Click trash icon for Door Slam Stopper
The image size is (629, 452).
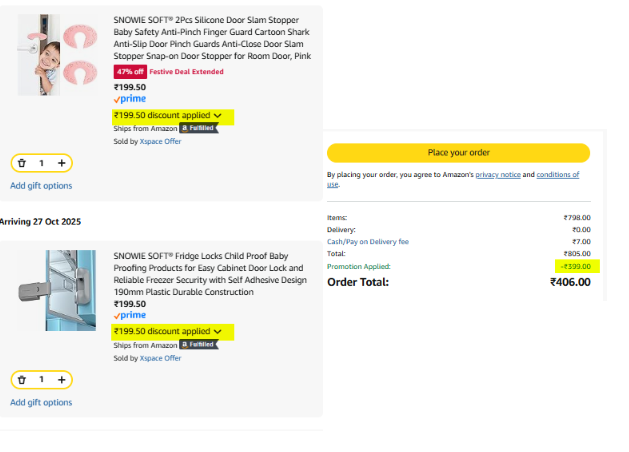pos(22,163)
